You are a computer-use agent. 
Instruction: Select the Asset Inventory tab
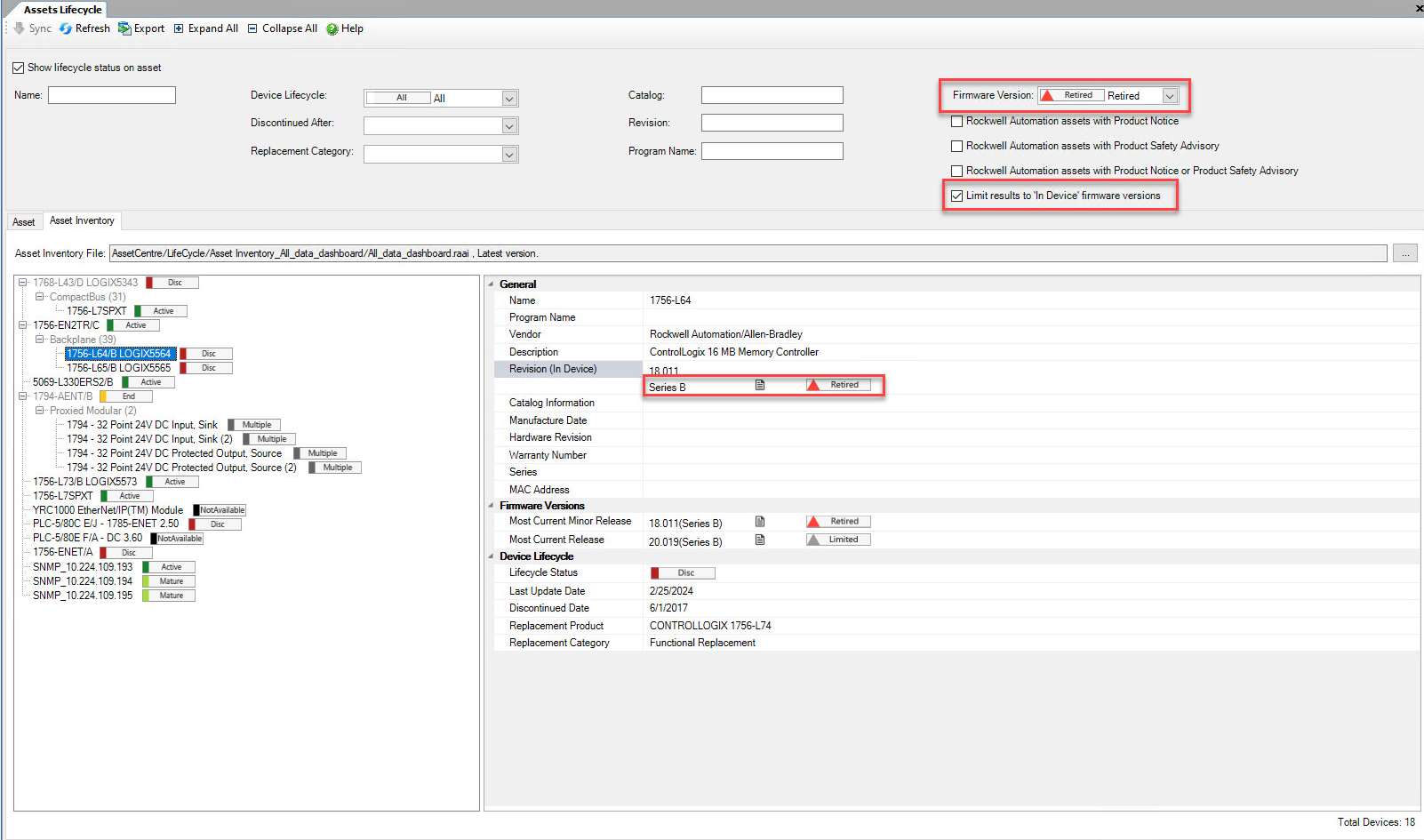pyautogui.click(x=82, y=220)
